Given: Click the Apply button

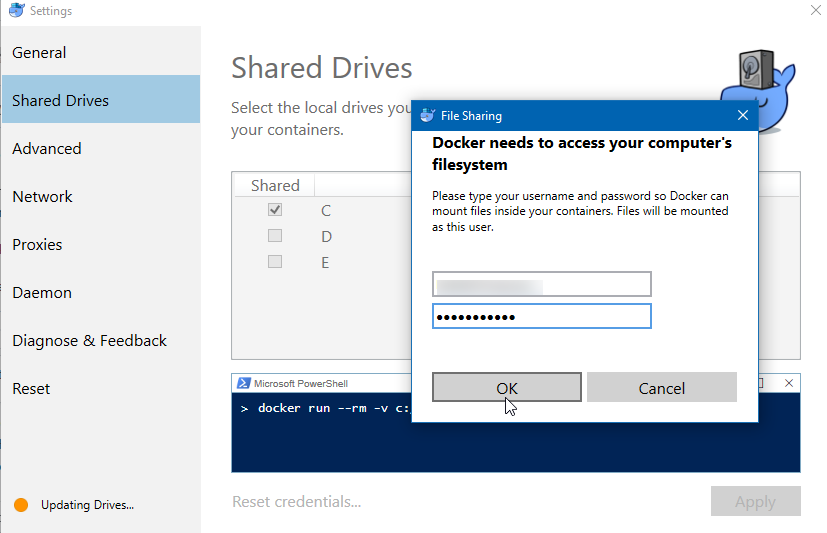Looking at the screenshot, I should 755,501.
